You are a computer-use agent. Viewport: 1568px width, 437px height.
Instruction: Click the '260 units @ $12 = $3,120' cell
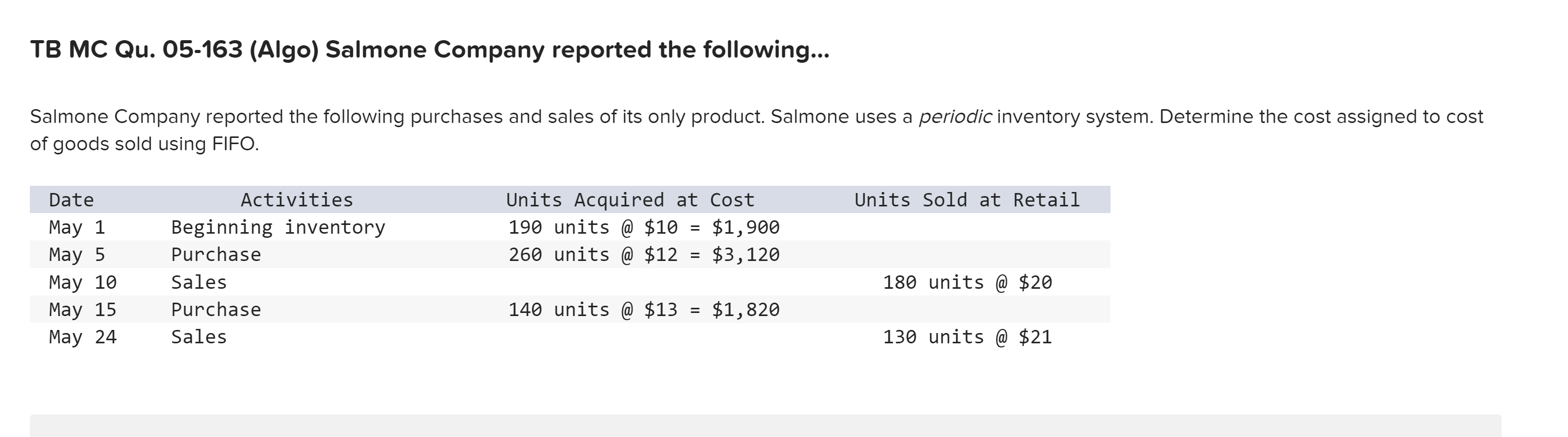(x=643, y=254)
